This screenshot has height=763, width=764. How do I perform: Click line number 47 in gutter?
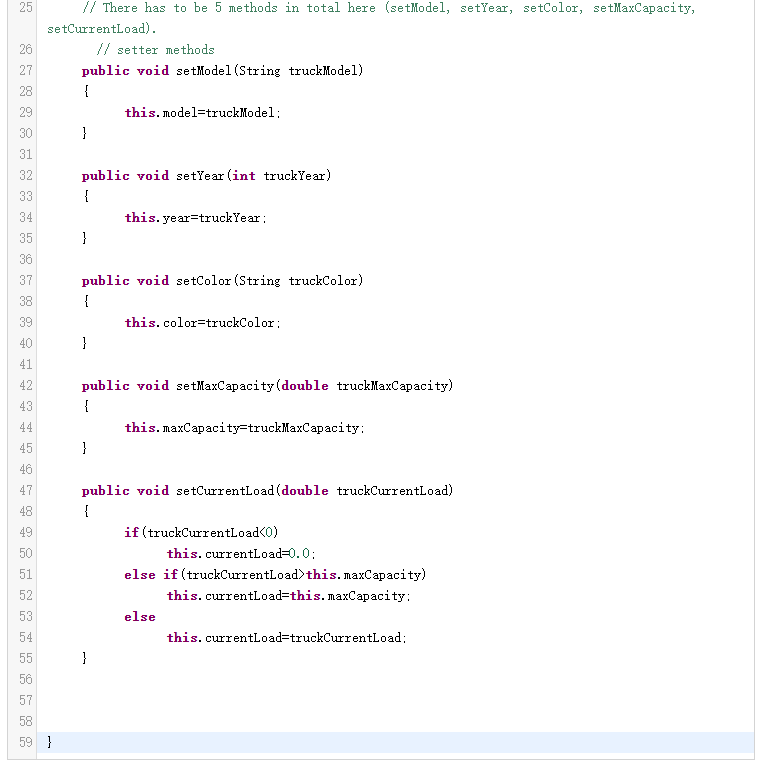[25, 491]
